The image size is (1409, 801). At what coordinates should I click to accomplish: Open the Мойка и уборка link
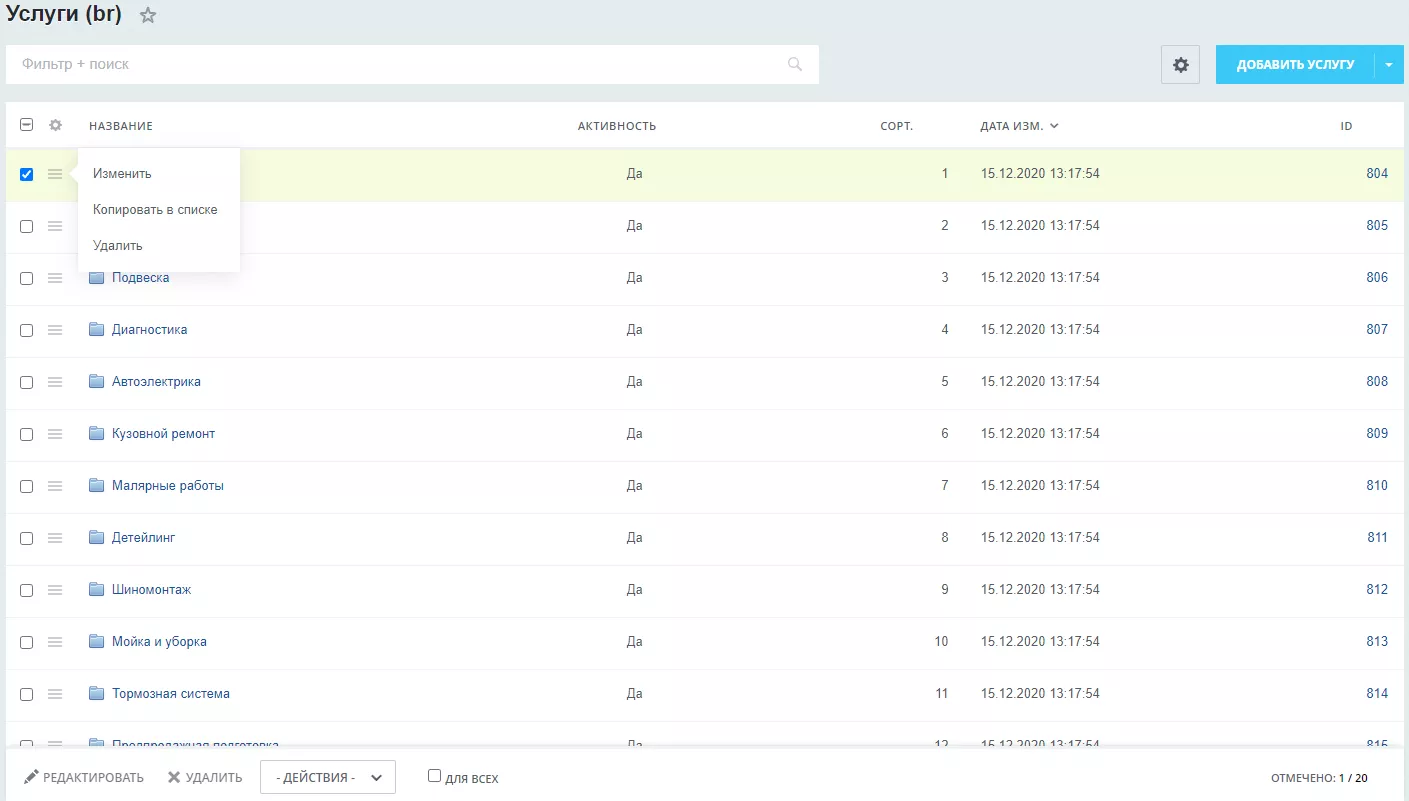click(x=159, y=642)
